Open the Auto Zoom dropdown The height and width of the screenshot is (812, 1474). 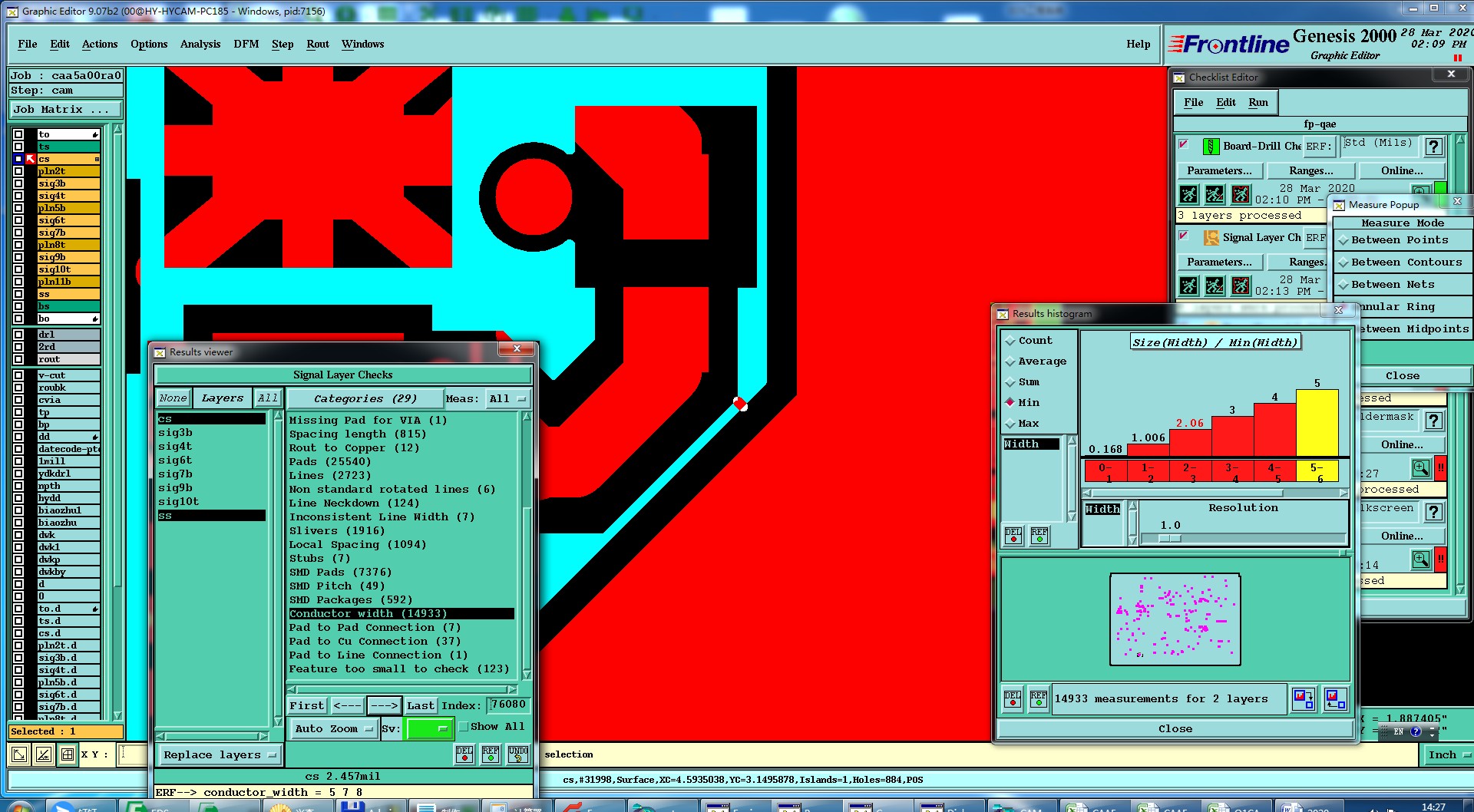pyautogui.click(x=333, y=728)
